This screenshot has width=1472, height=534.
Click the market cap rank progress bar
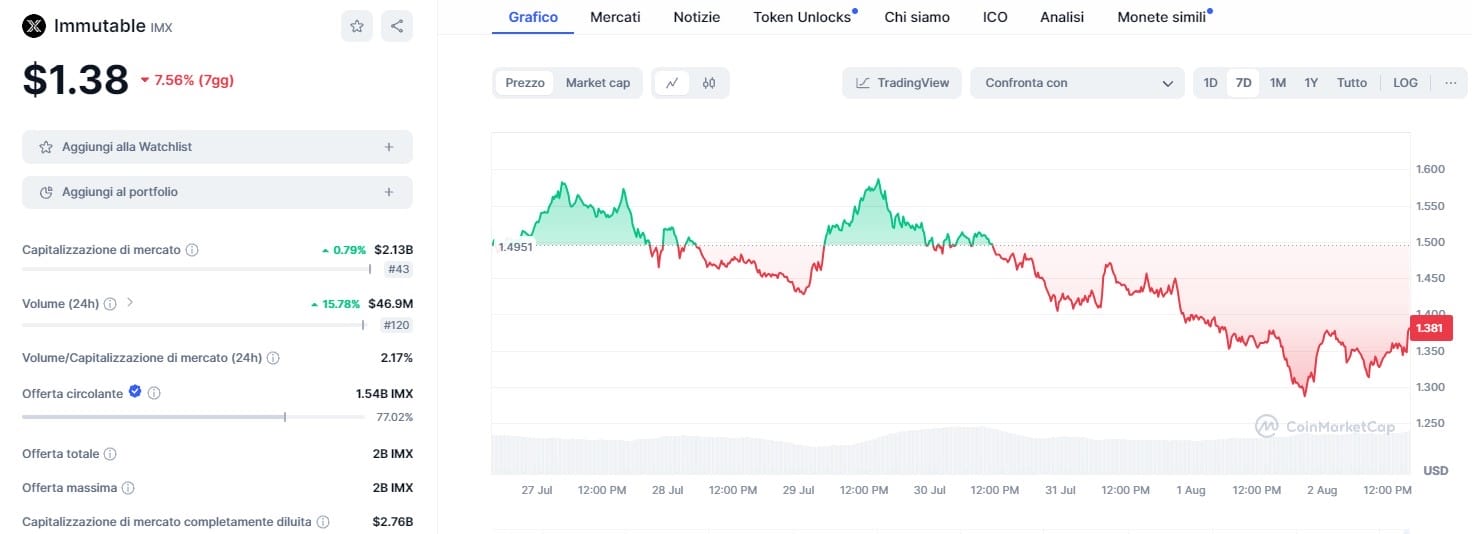pos(196,268)
